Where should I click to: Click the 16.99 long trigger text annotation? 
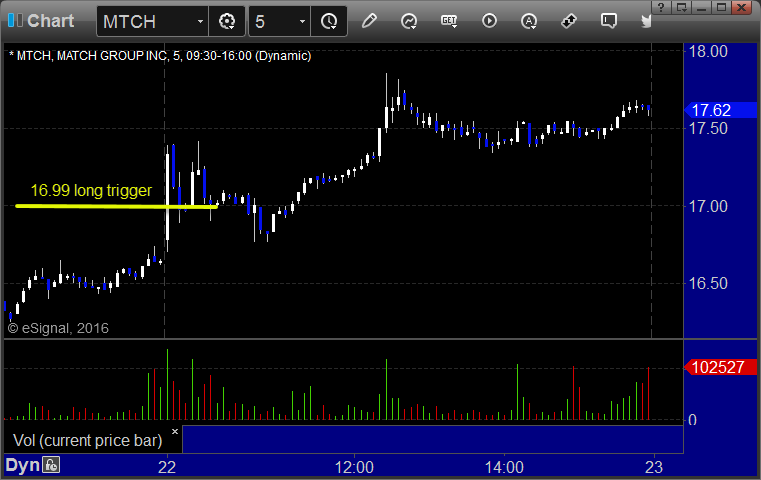[91, 190]
